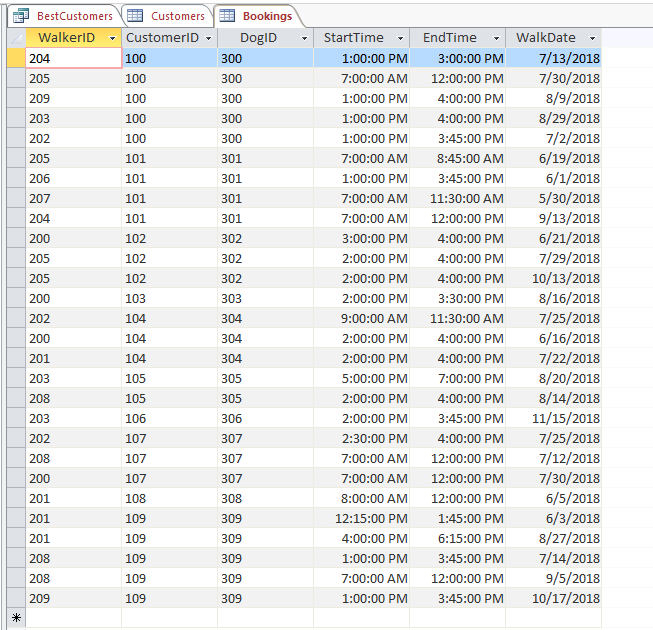The width and height of the screenshot is (653, 630).
Task: Click the row selector for 10/17/2018 walk
Action: click(16, 598)
